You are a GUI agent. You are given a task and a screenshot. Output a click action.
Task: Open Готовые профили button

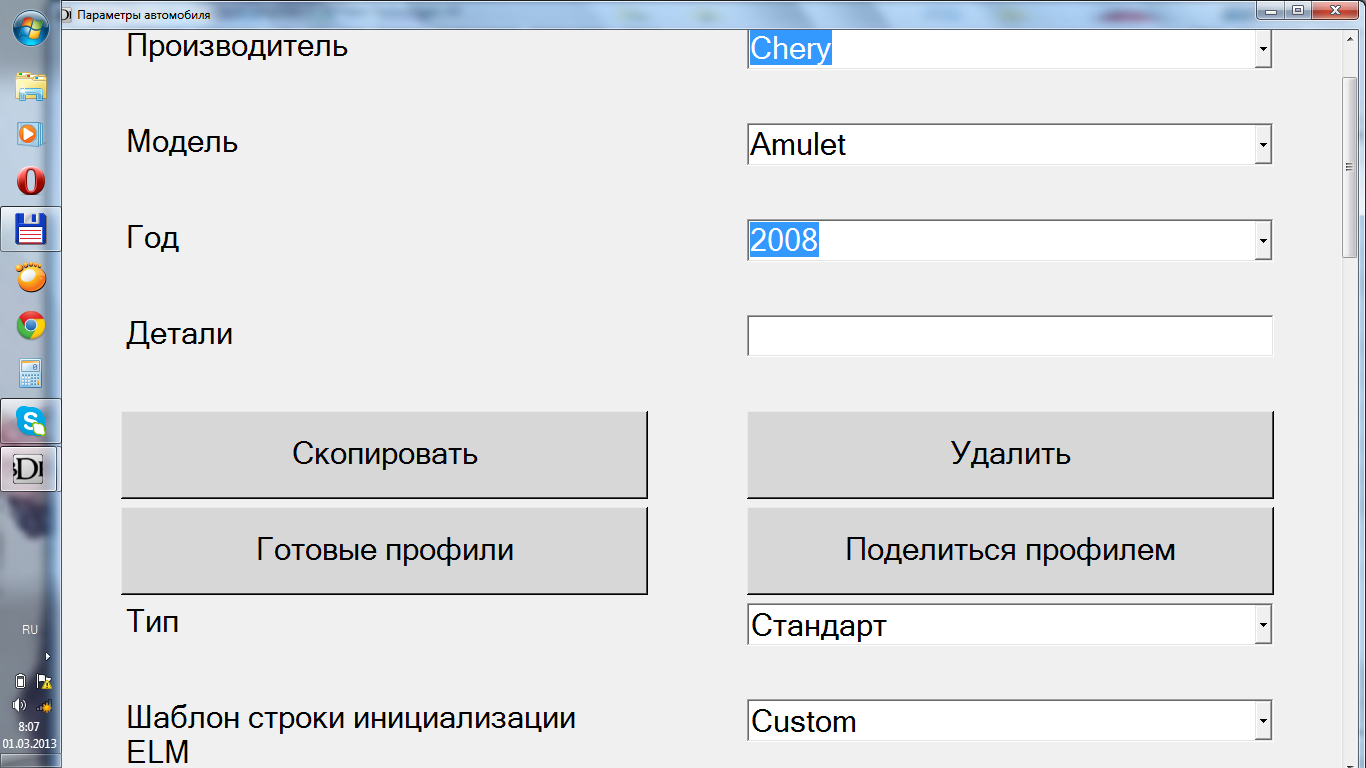coord(384,550)
